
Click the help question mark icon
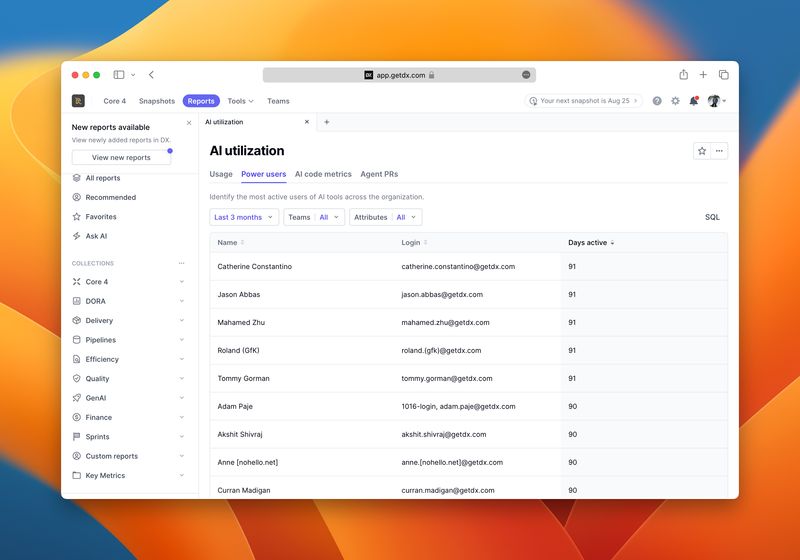pyautogui.click(x=657, y=101)
